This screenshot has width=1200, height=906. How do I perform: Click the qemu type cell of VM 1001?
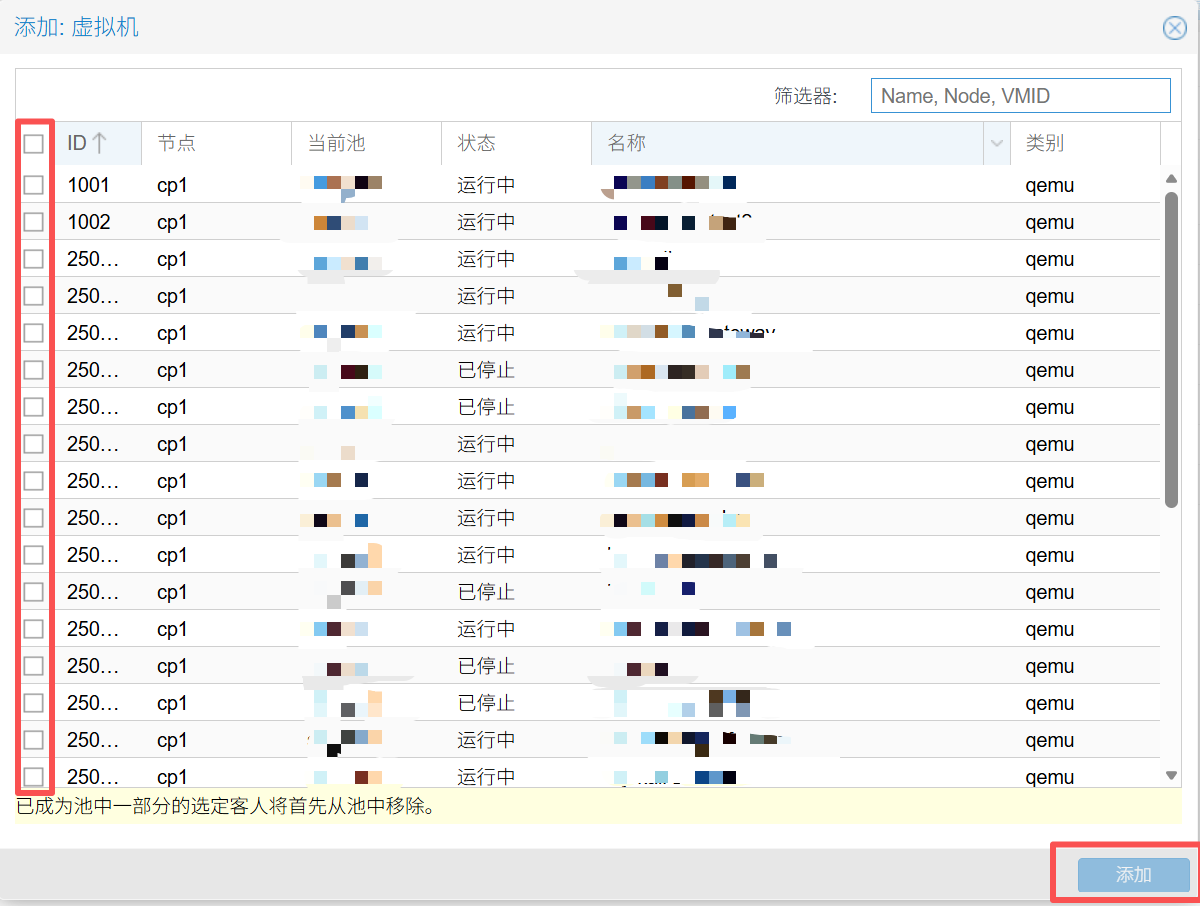[1049, 185]
